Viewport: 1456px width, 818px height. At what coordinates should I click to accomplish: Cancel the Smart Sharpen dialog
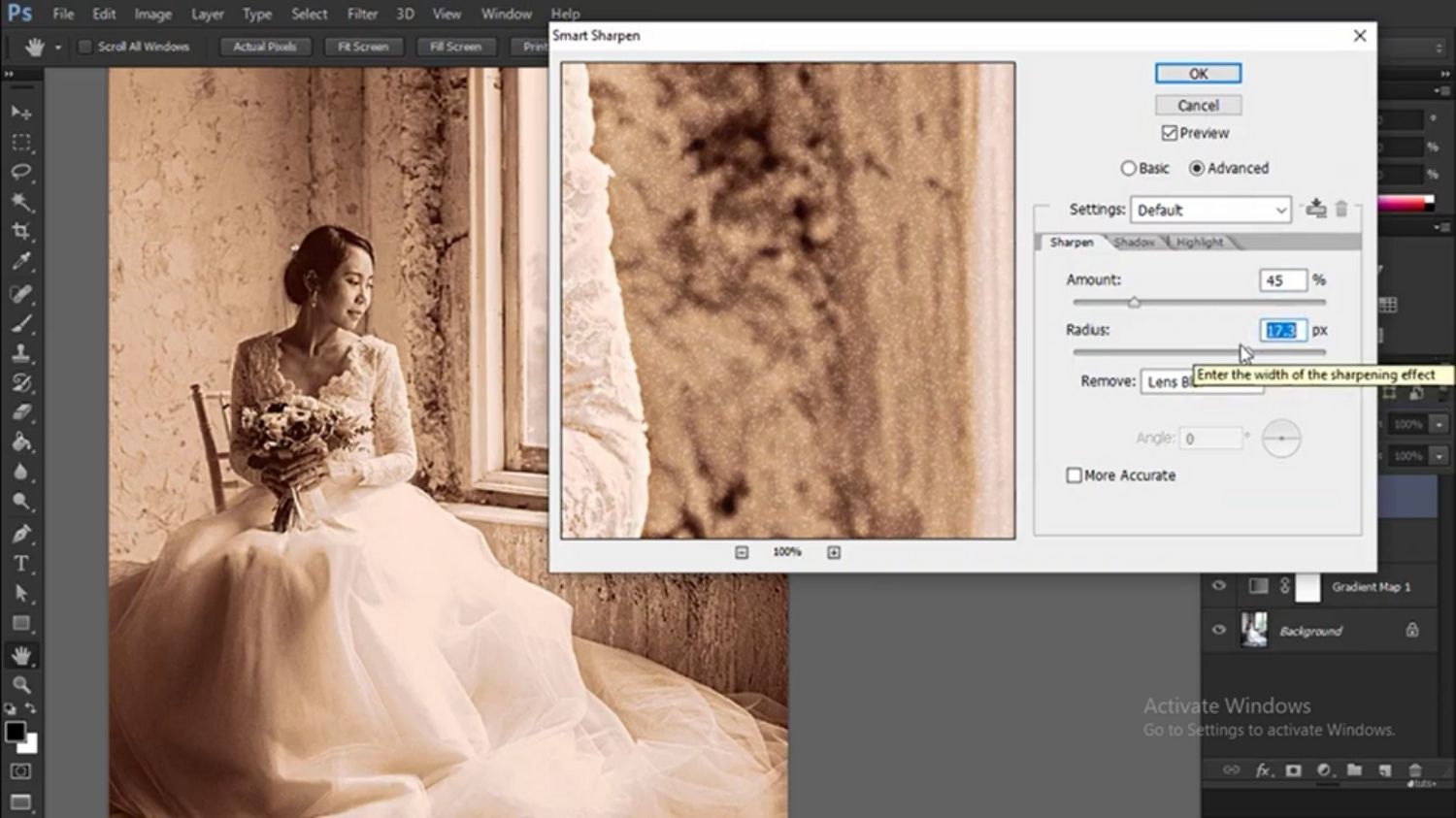pos(1198,105)
